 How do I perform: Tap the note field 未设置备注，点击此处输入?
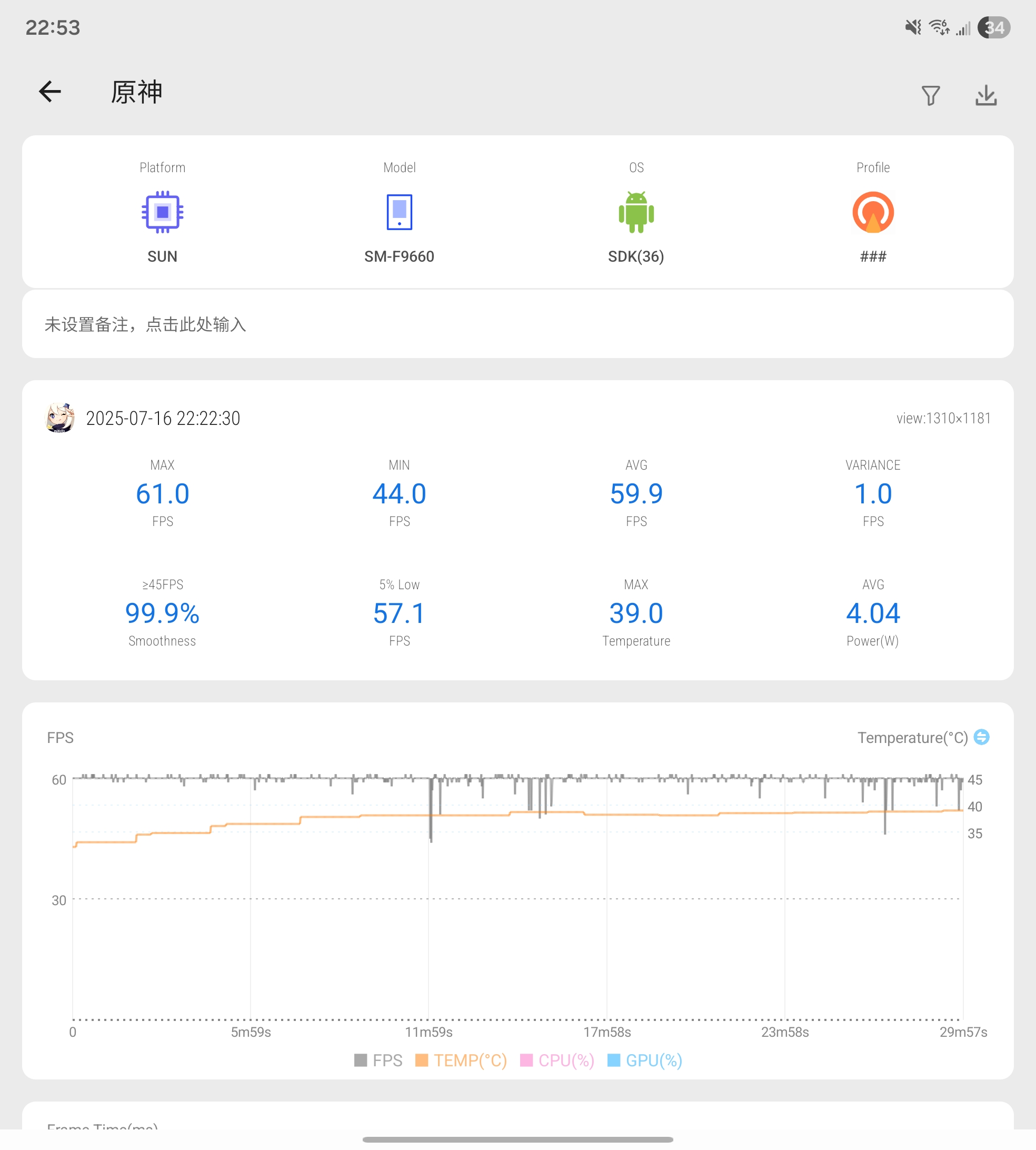click(x=517, y=324)
